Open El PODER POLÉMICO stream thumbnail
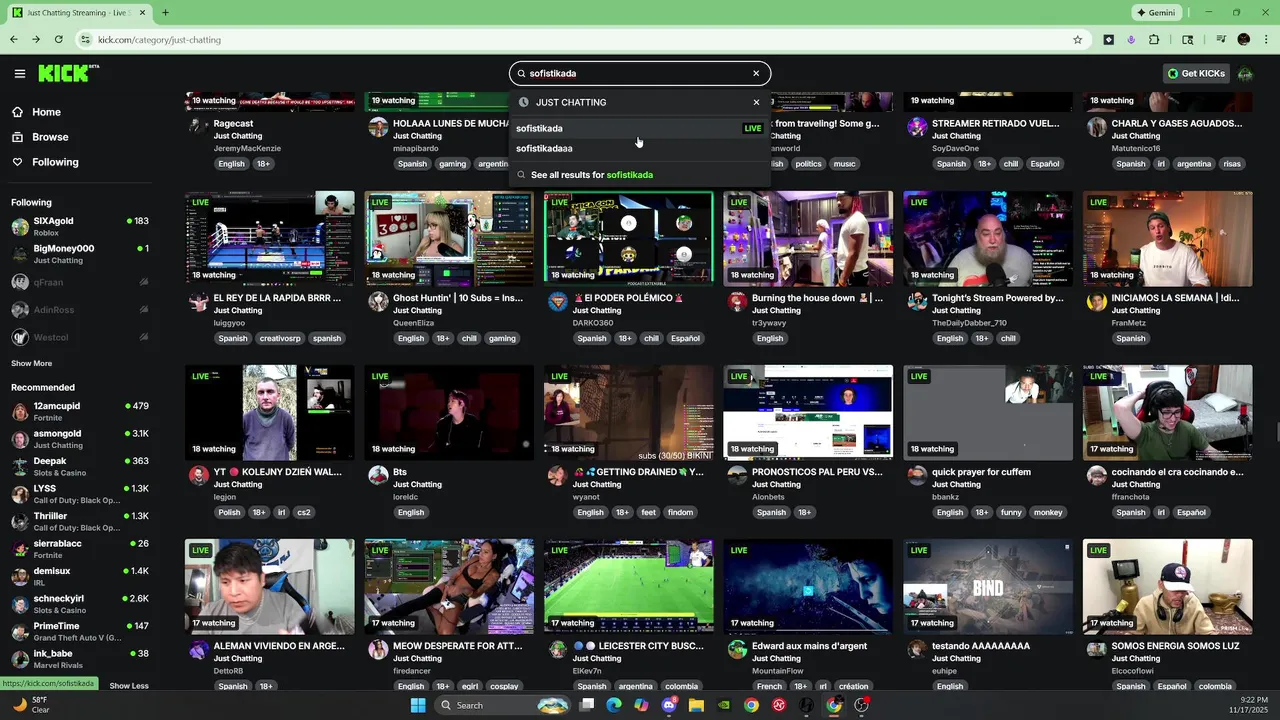 (628, 237)
